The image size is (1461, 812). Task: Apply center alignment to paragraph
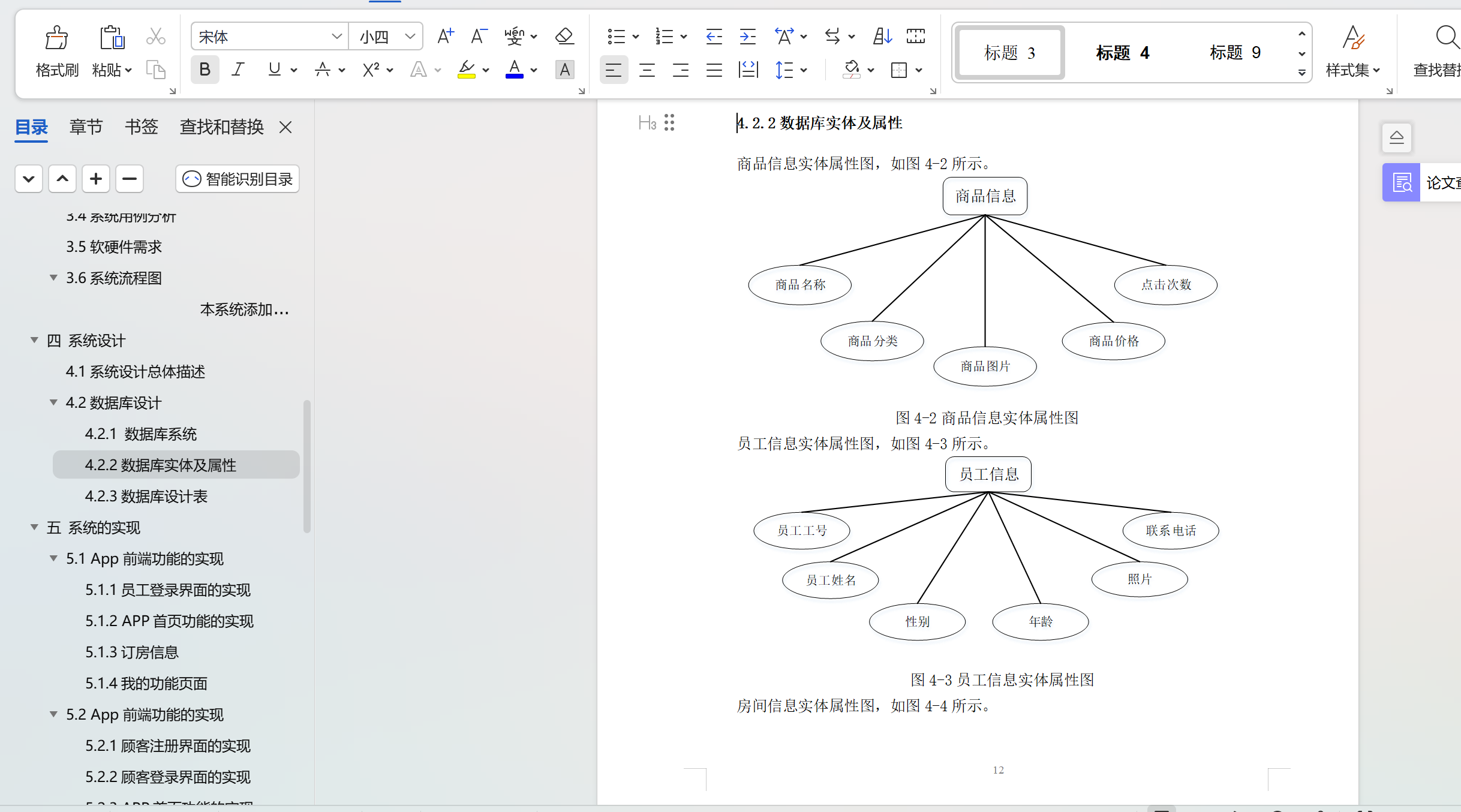(647, 70)
